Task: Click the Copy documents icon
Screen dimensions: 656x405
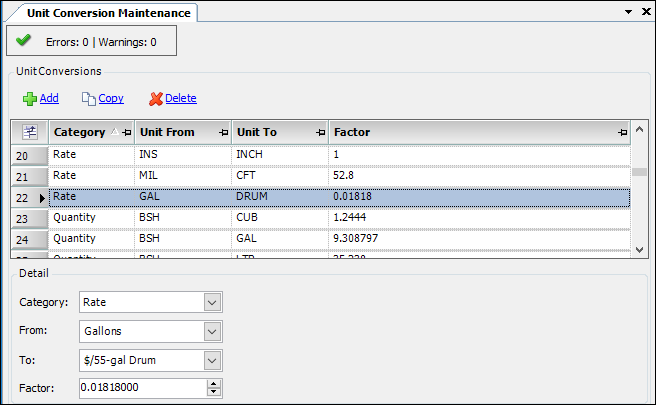Action: [x=88, y=98]
